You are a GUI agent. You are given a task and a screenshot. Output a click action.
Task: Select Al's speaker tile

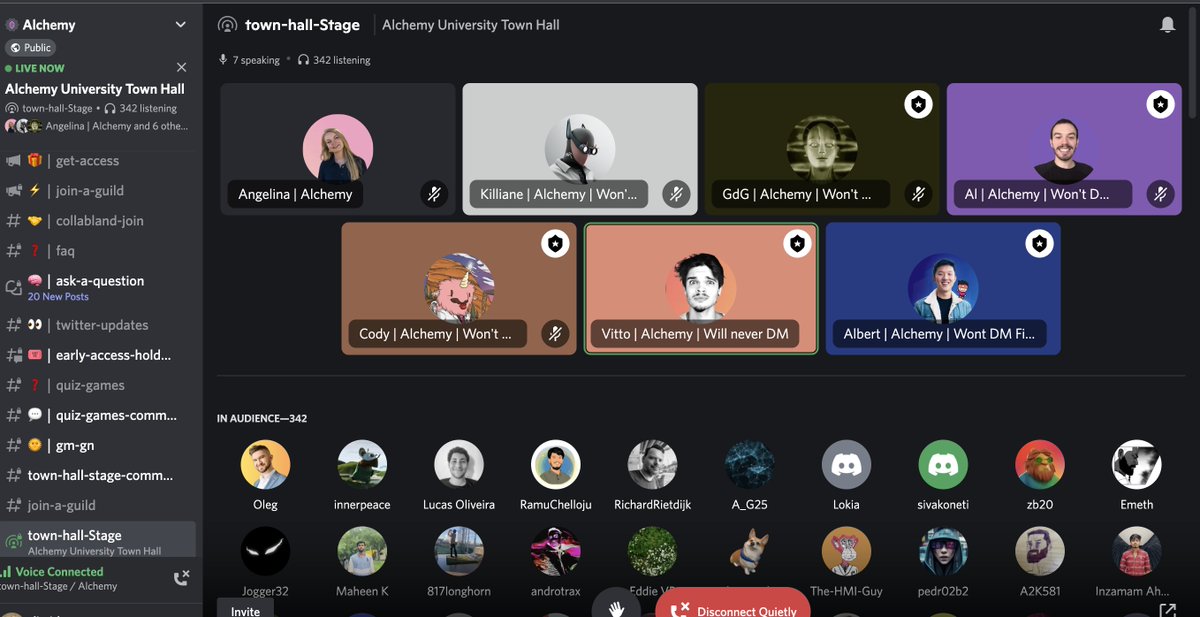pyautogui.click(x=1064, y=149)
